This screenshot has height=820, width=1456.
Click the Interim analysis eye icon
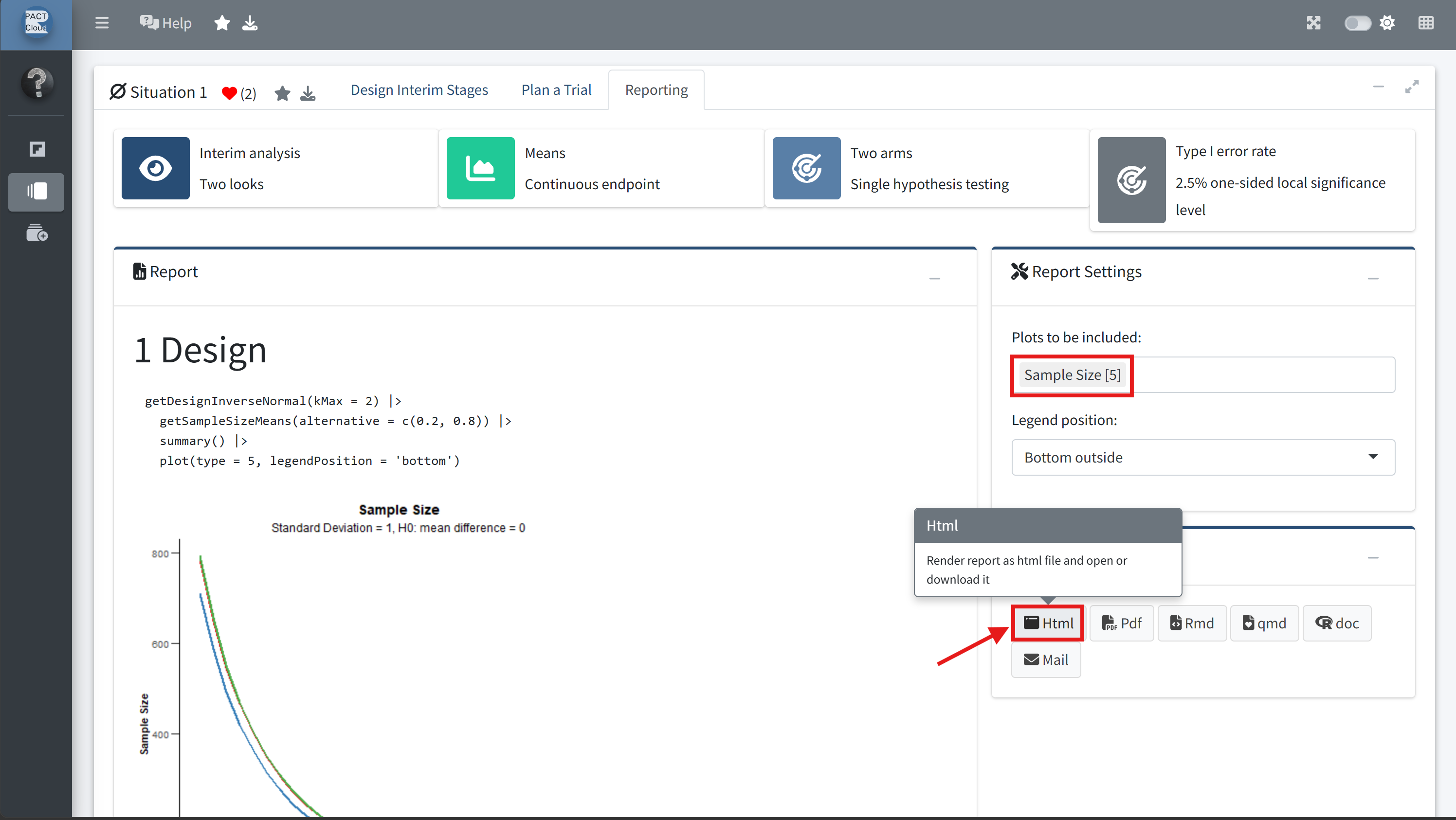coord(155,168)
